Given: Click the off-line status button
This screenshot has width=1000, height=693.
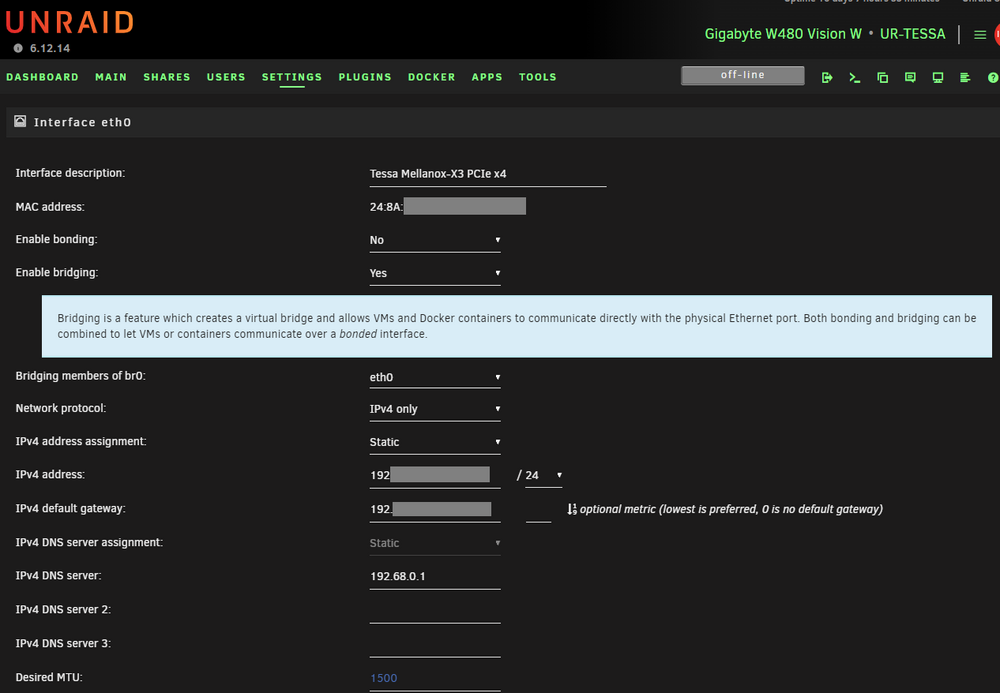Looking at the screenshot, I should [742, 75].
